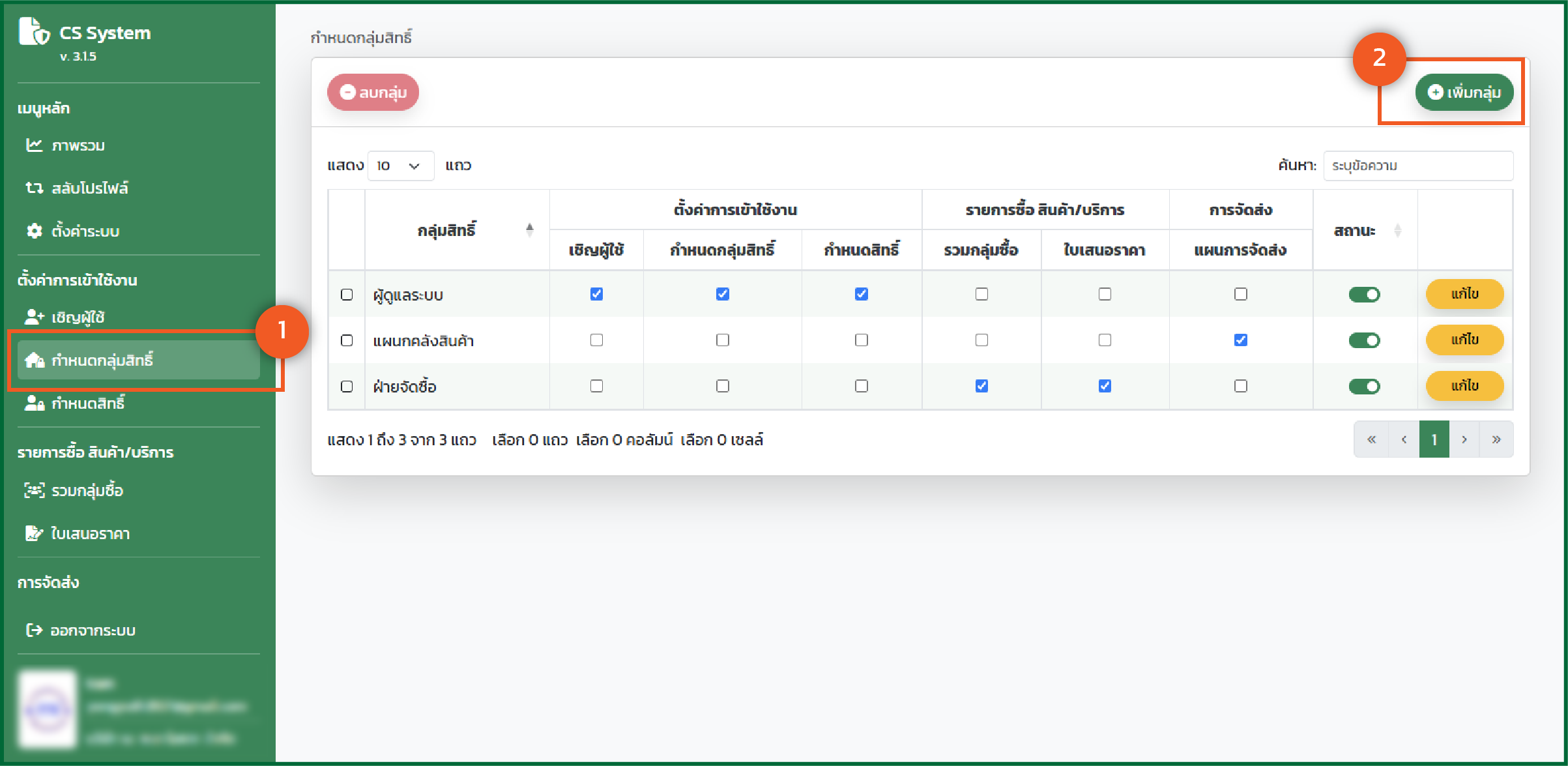Click the เชิญผู้ใช้ add-user icon
The image size is (1568, 766).
tap(34, 317)
